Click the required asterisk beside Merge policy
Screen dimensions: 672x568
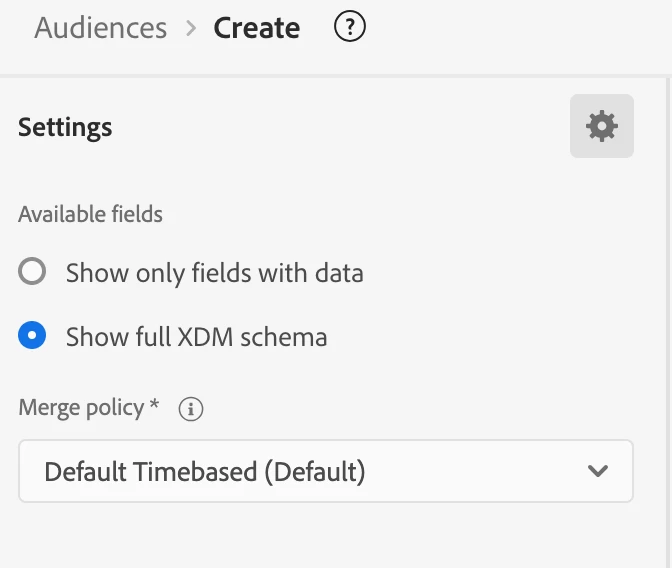155,406
